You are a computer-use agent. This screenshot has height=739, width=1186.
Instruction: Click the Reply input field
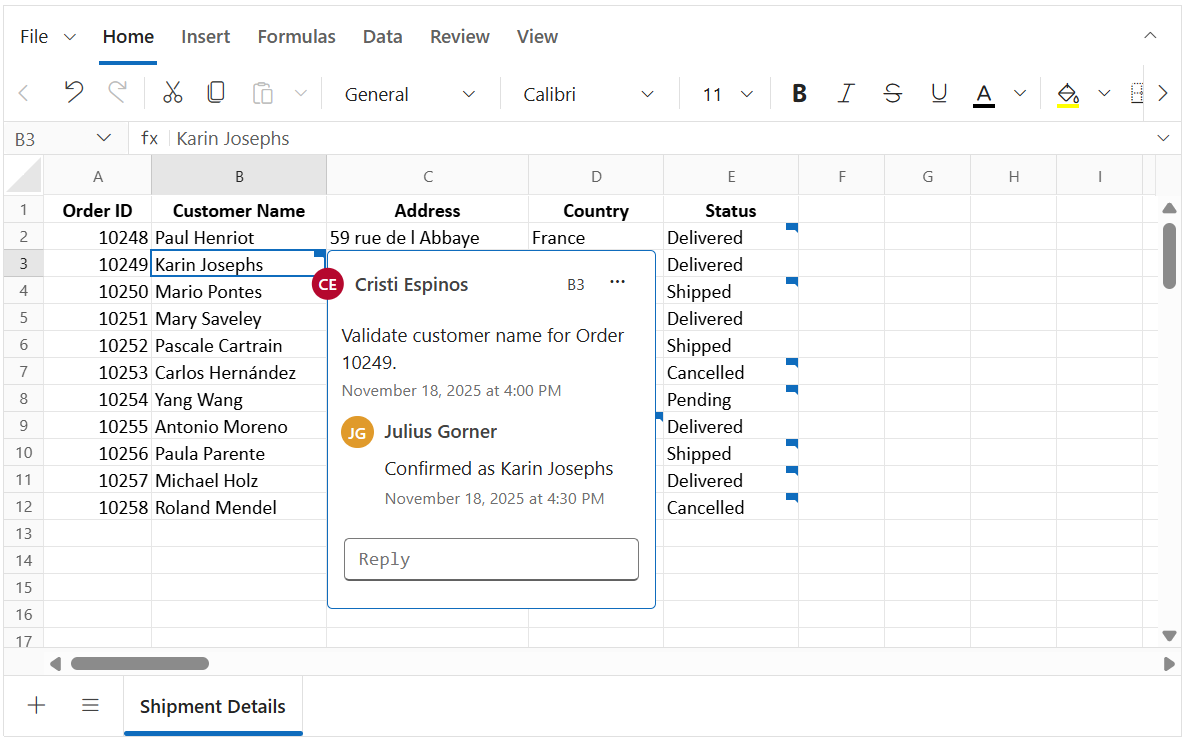point(491,559)
